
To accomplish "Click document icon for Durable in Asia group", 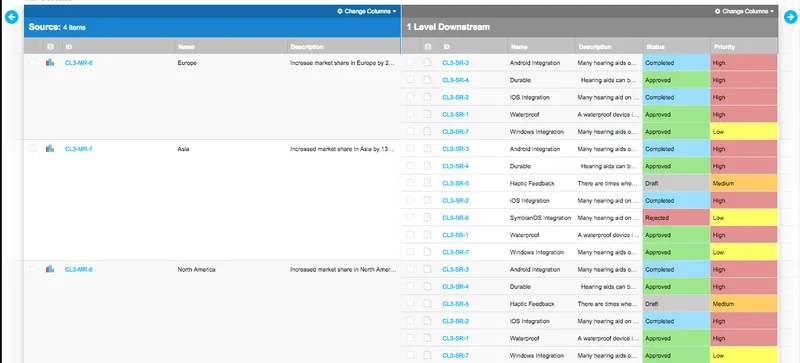I will (427, 166).
